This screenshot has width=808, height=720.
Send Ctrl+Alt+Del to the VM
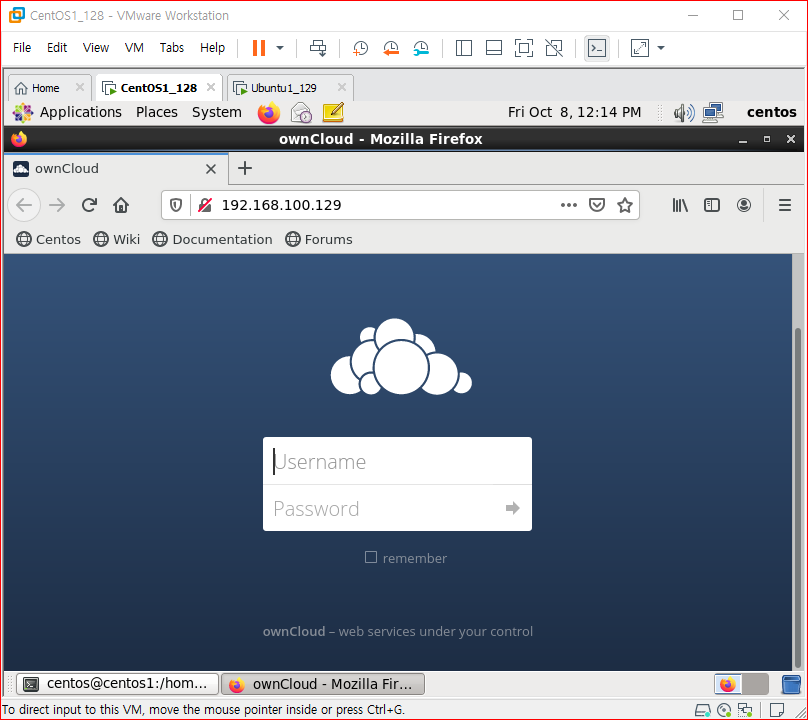click(x=318, y=48)
